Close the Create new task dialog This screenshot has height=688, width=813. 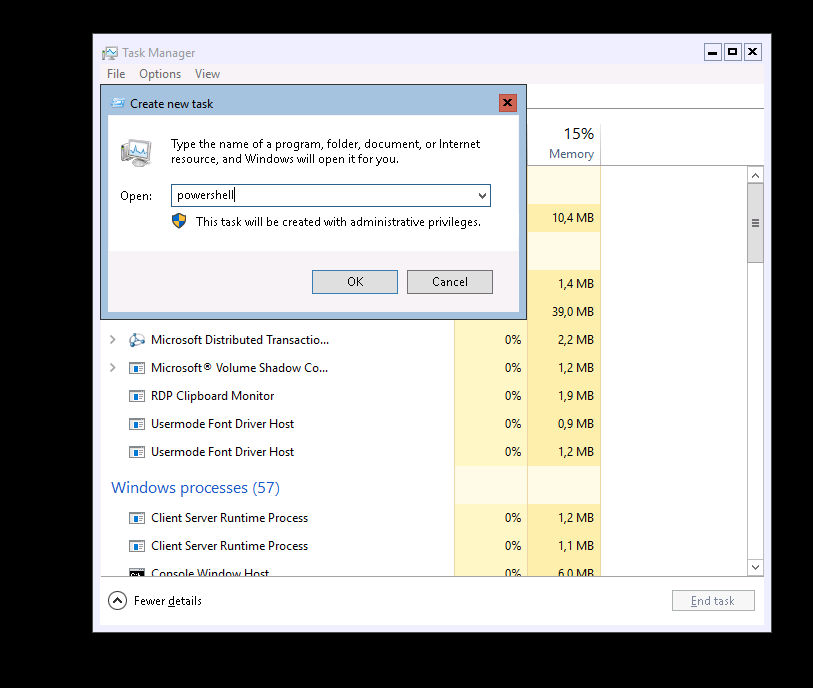pyautogui.click(x=508, y=103)
